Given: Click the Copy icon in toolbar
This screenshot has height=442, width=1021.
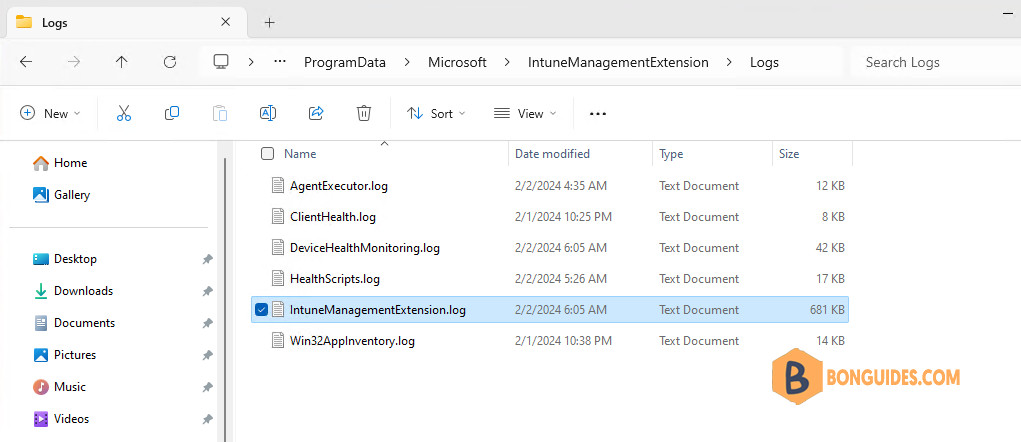Looking at the screenshot, I should (172, 113).
